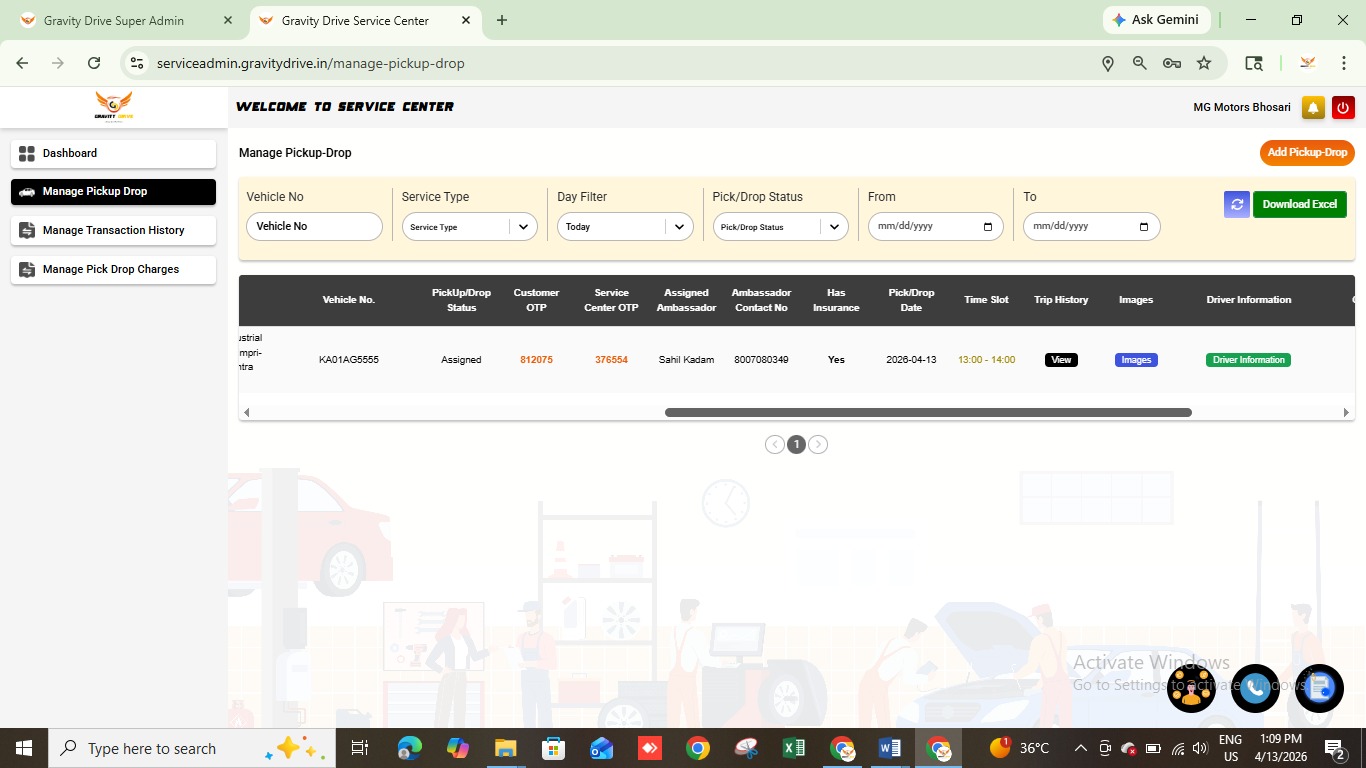This screenshot has width=1366, height=768.
Task: Open Manage Transaction History in sidebar
Action: 113,230
